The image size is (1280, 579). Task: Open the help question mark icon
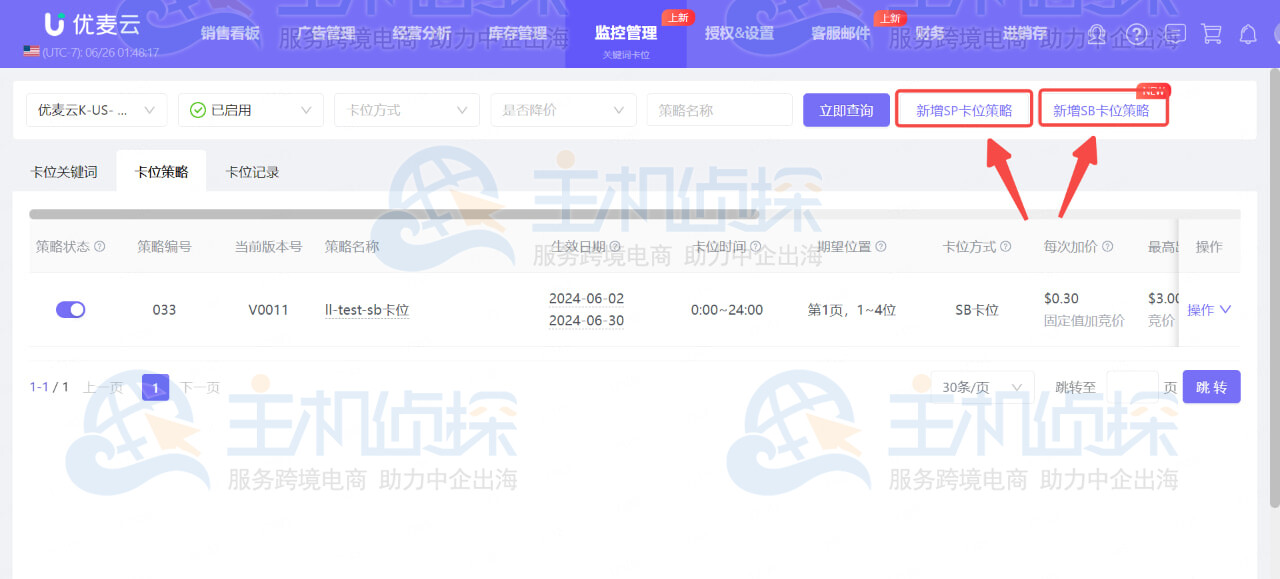(x=1136, y=34)
